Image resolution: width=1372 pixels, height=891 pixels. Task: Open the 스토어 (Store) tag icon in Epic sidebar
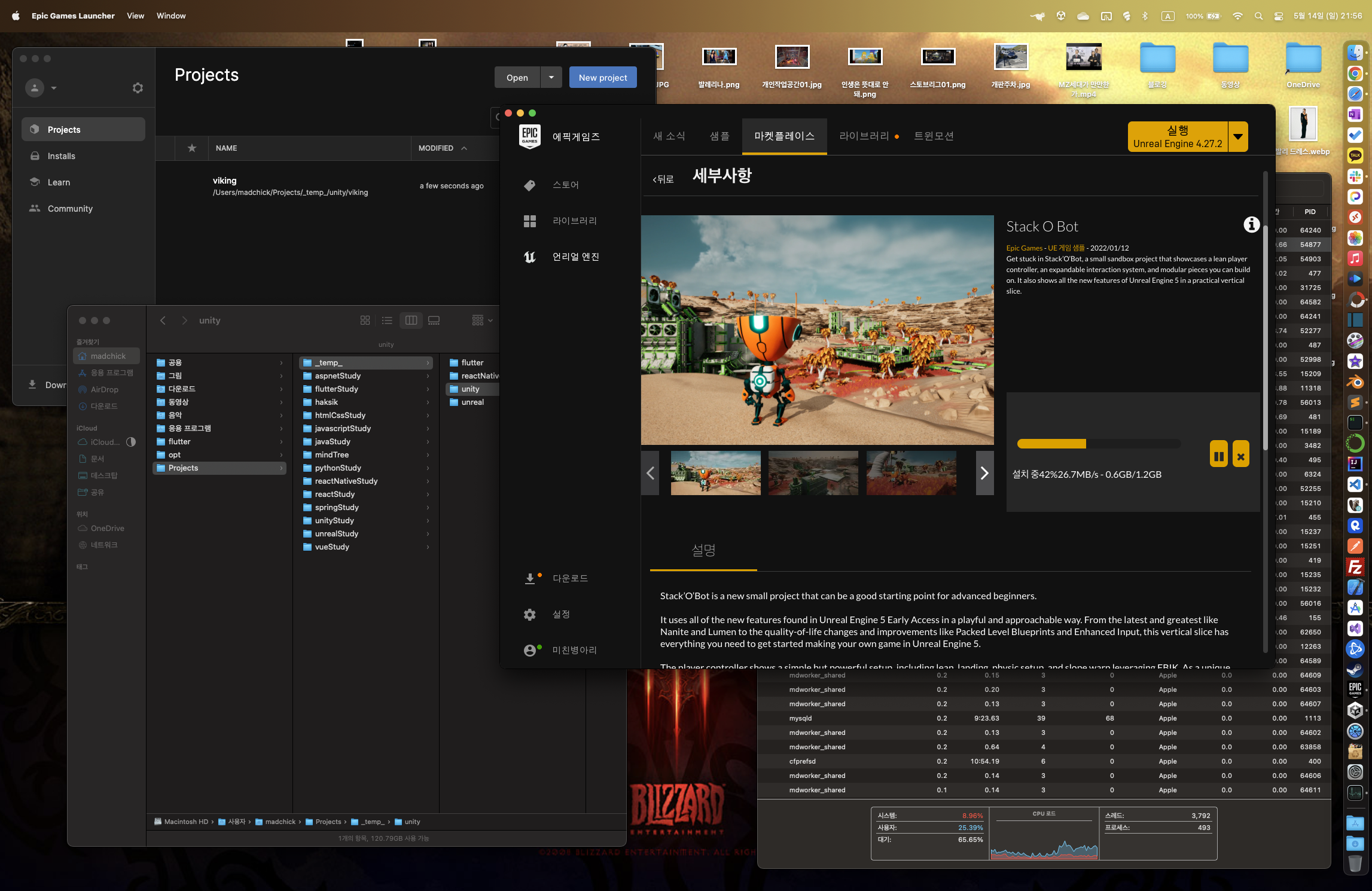point(529,185)
